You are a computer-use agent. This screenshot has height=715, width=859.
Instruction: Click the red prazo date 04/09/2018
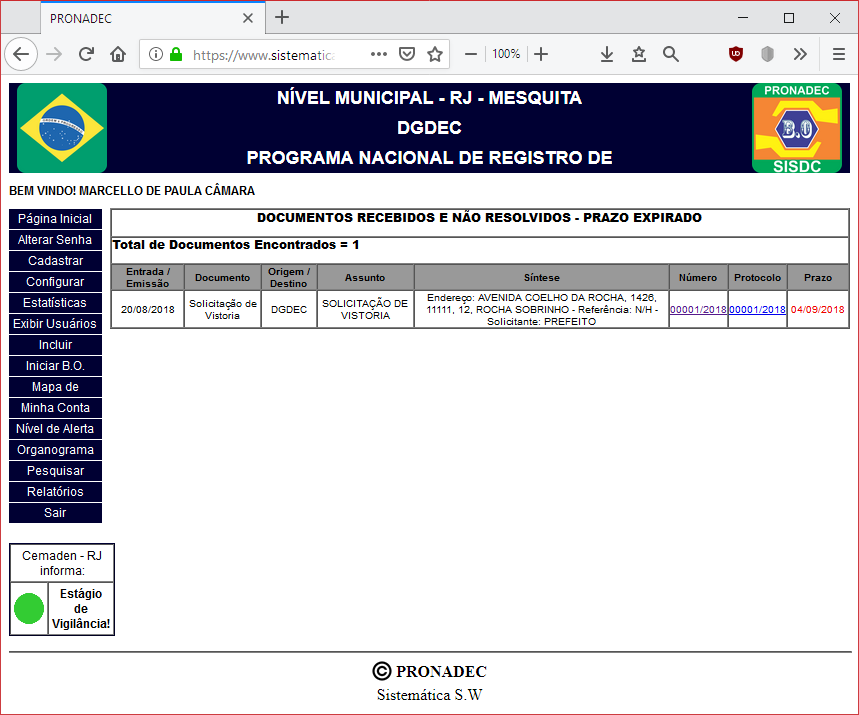[x=817, y=310]
